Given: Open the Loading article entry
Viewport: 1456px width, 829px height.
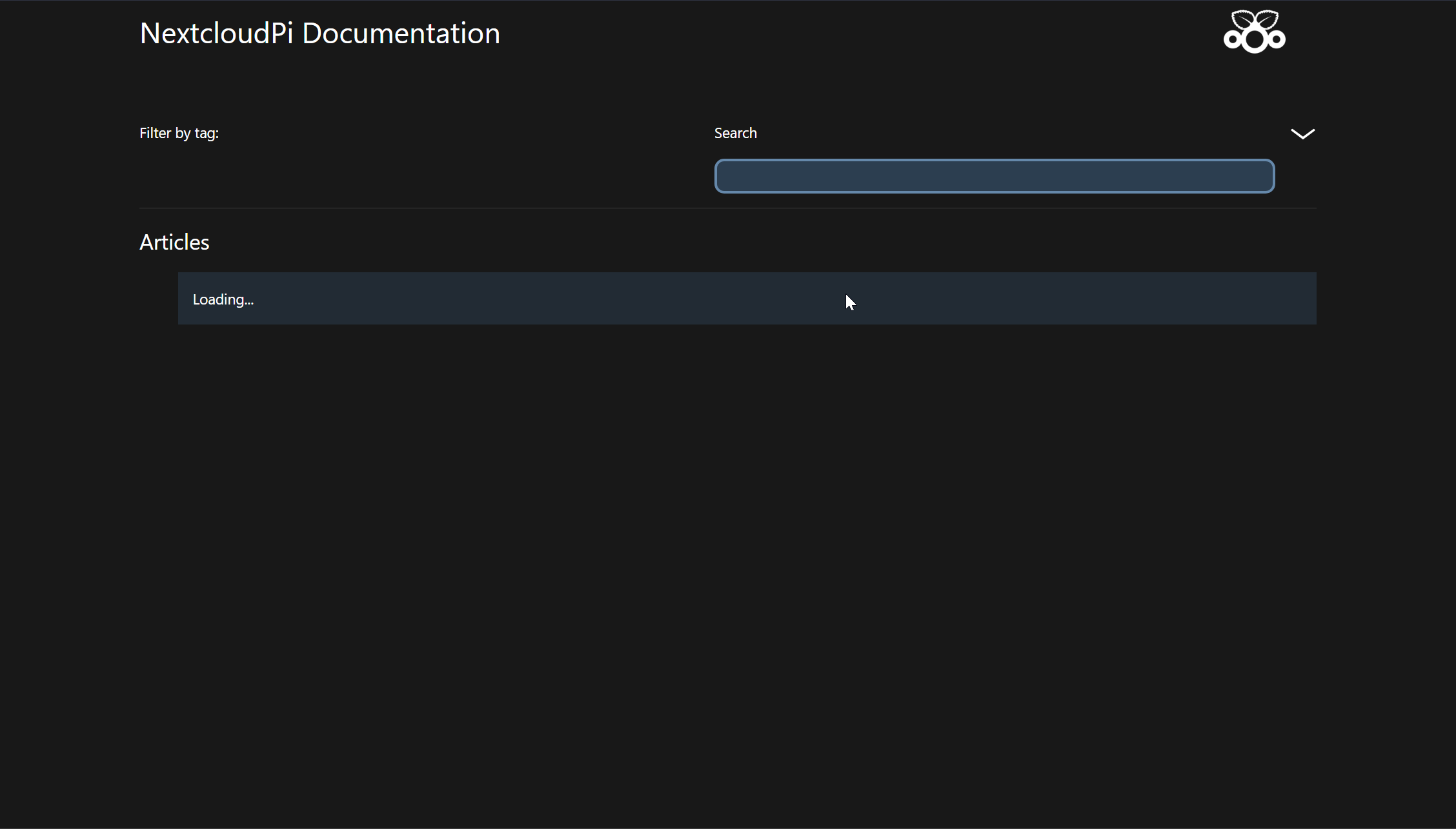Looking at the screenshot, I should tap(223, 299).
